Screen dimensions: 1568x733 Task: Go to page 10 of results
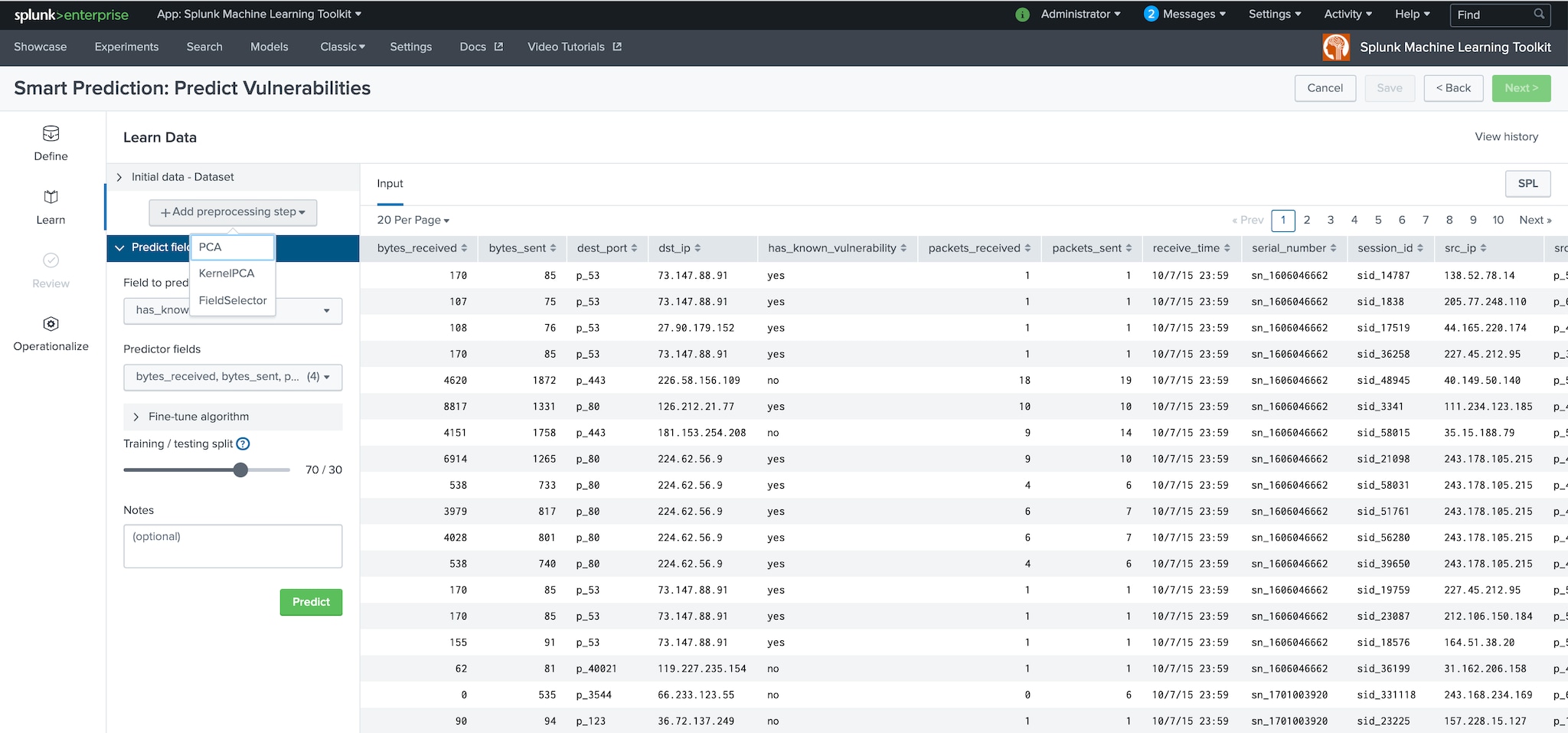pyautogui.click(x=1498, y=220)
